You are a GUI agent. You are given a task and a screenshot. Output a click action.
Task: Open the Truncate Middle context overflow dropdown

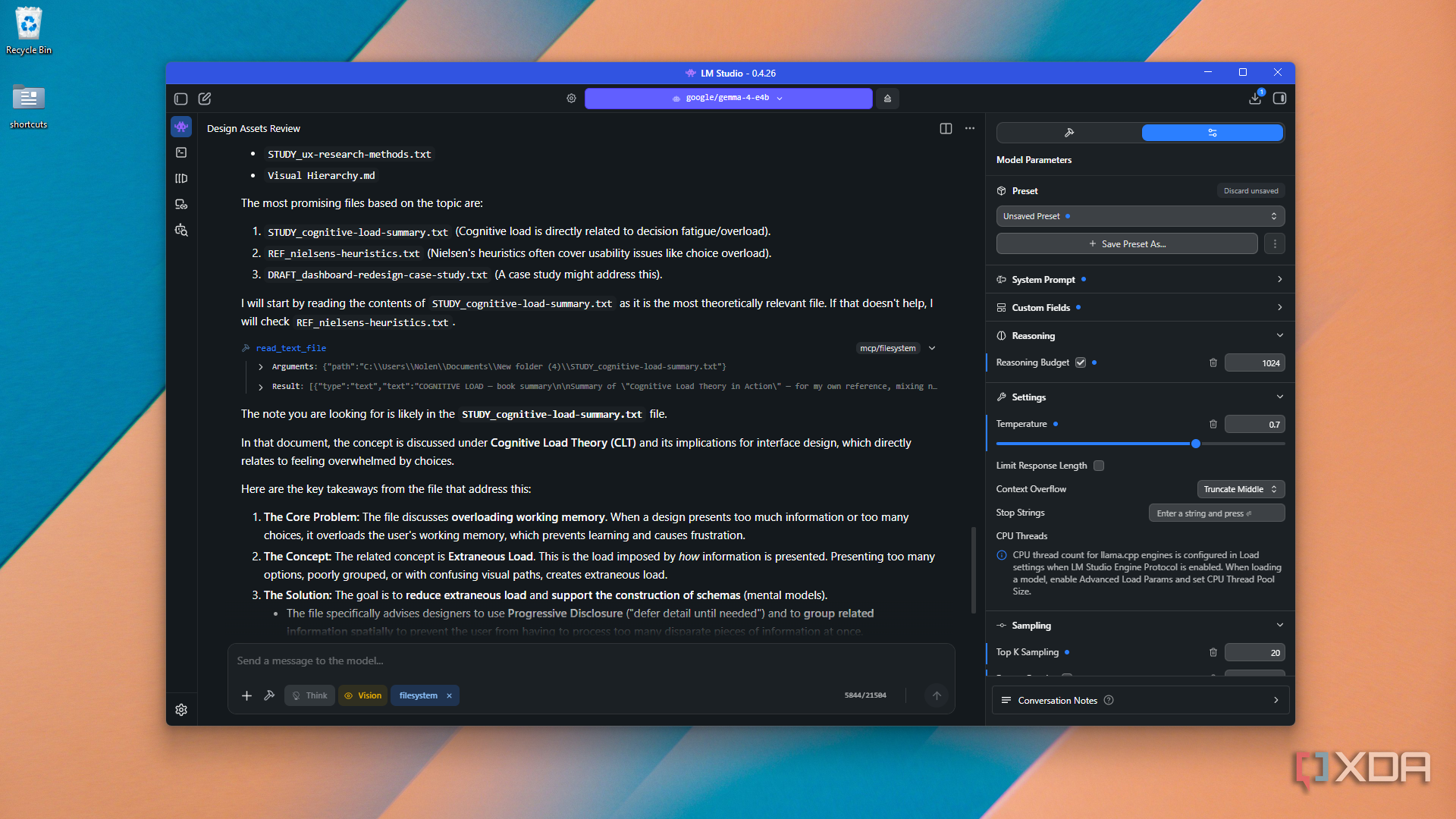coord(1241,489)
